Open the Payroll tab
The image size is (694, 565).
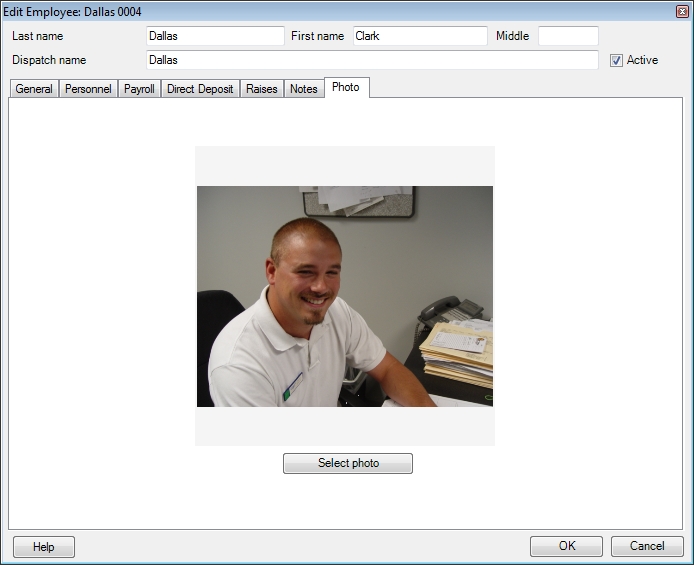click(139, 89)
